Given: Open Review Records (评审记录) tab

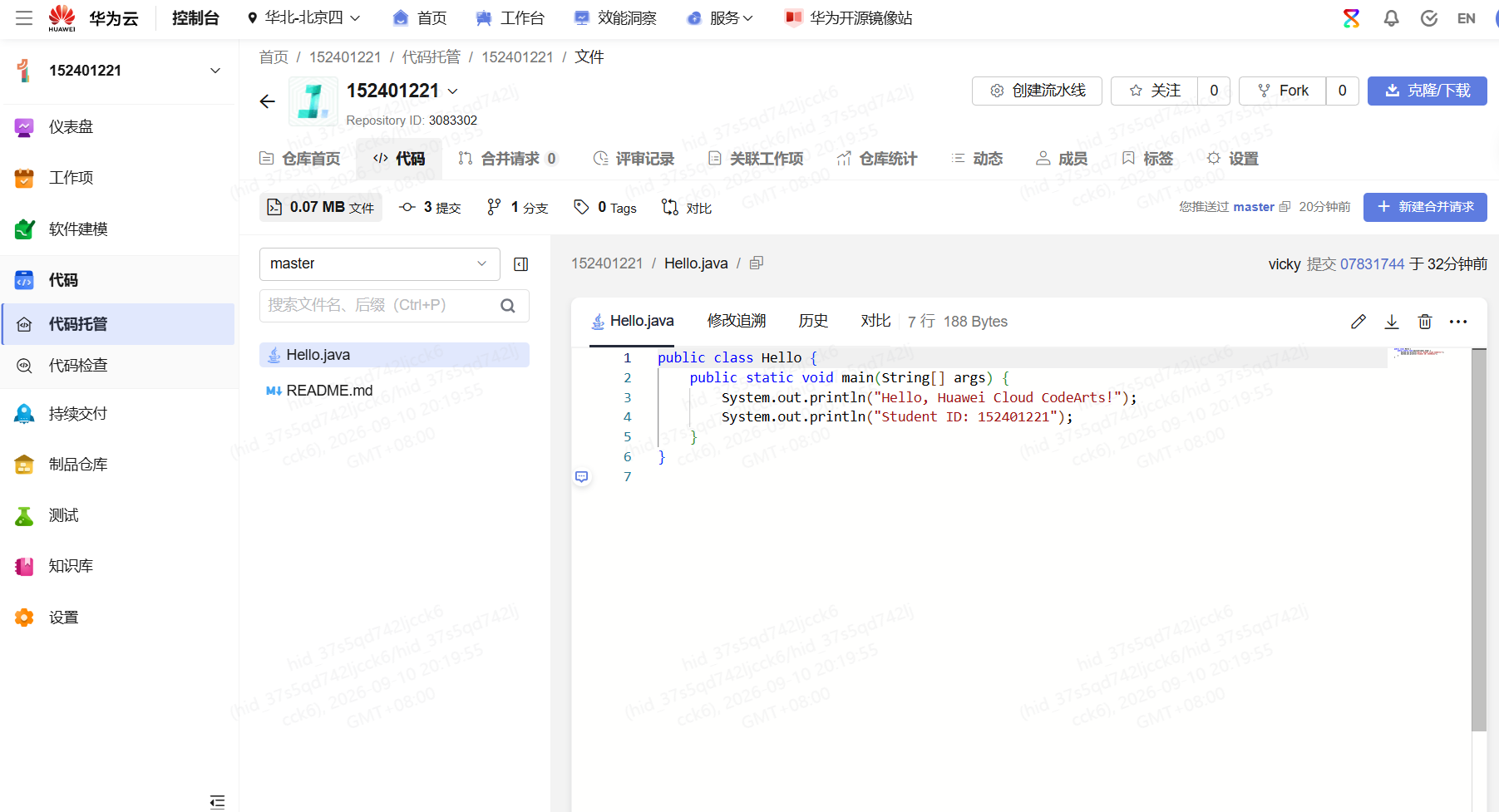Looking at the screenshot, I should [634, 159].
